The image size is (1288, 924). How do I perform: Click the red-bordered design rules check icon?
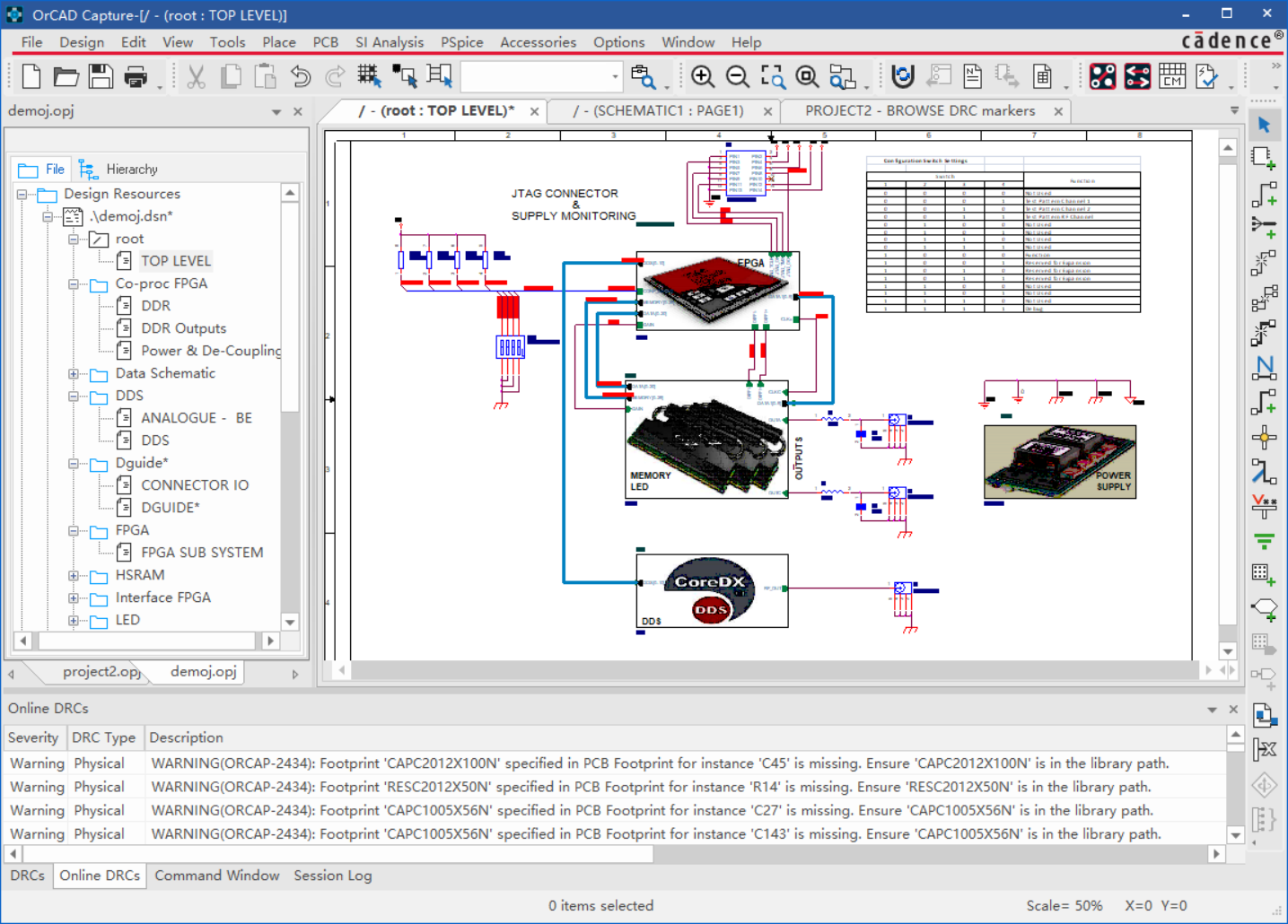(1102, 76)
